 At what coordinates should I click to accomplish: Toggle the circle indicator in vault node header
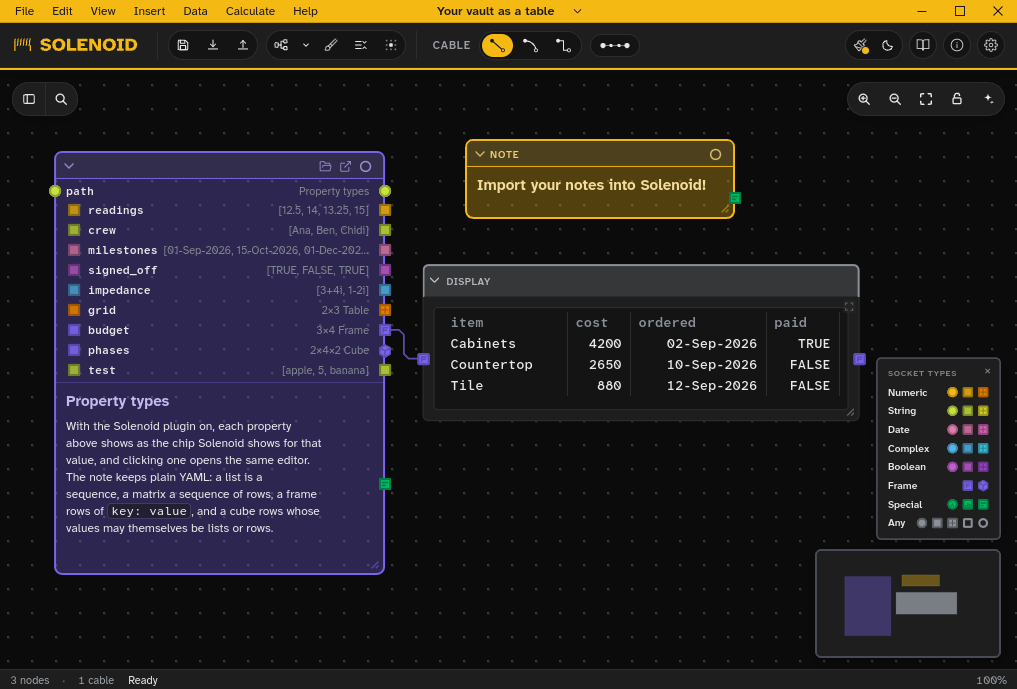pyautogui.click(x=365, y=167)
